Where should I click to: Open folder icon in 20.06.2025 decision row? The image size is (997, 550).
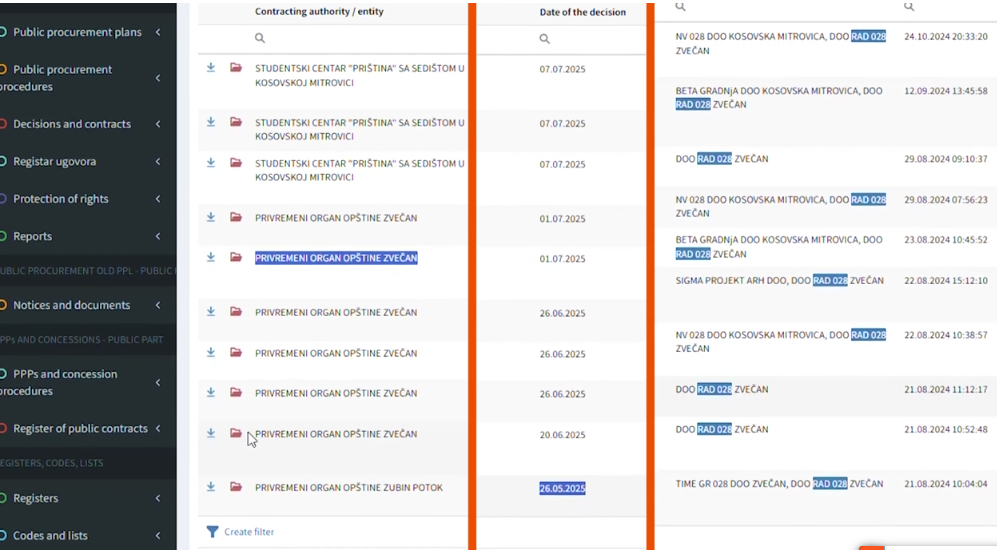click(236, 433)
